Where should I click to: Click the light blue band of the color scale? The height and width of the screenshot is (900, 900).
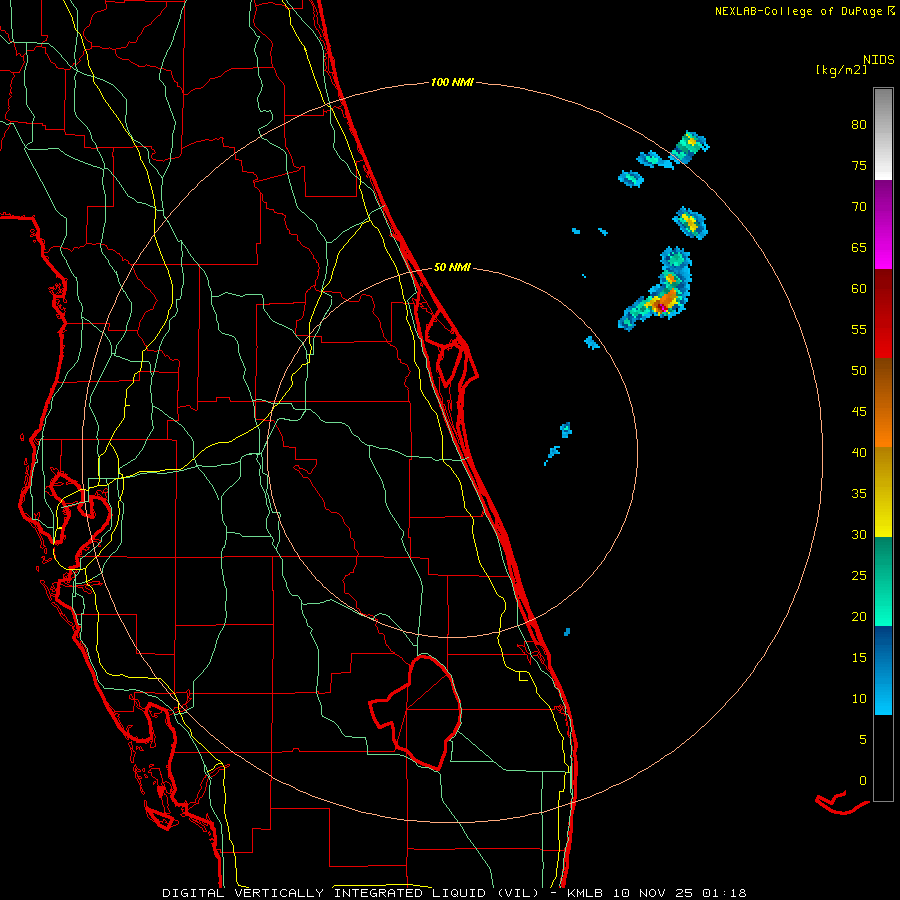pos(883,670)
